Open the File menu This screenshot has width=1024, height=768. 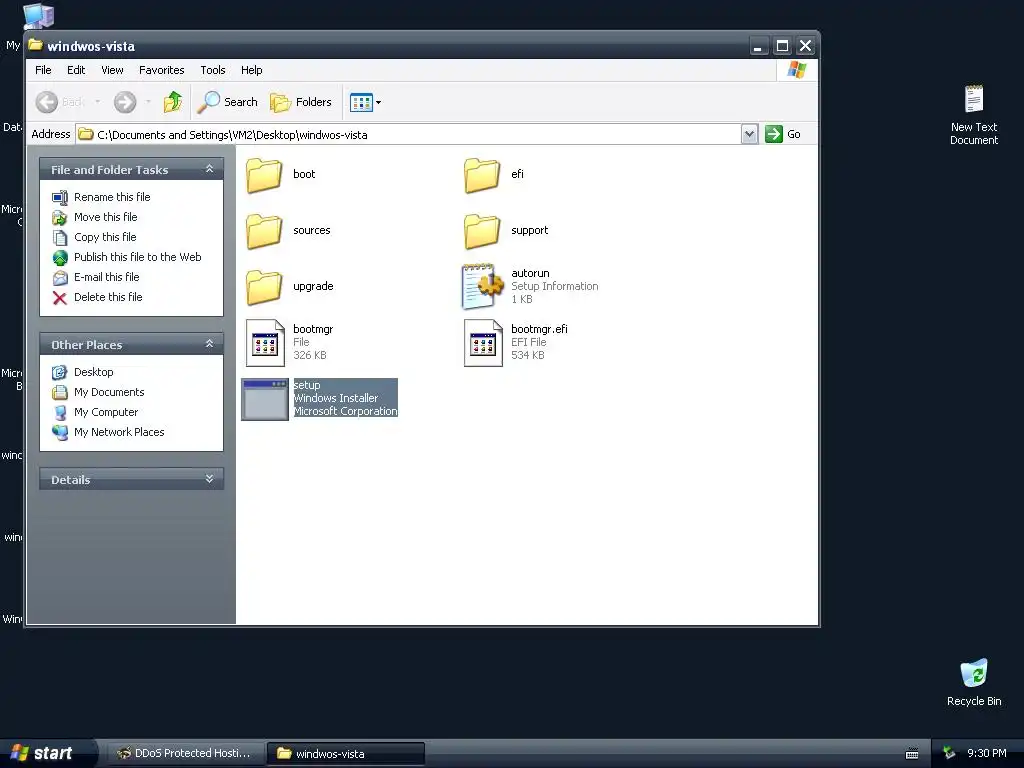coord(43,70)
